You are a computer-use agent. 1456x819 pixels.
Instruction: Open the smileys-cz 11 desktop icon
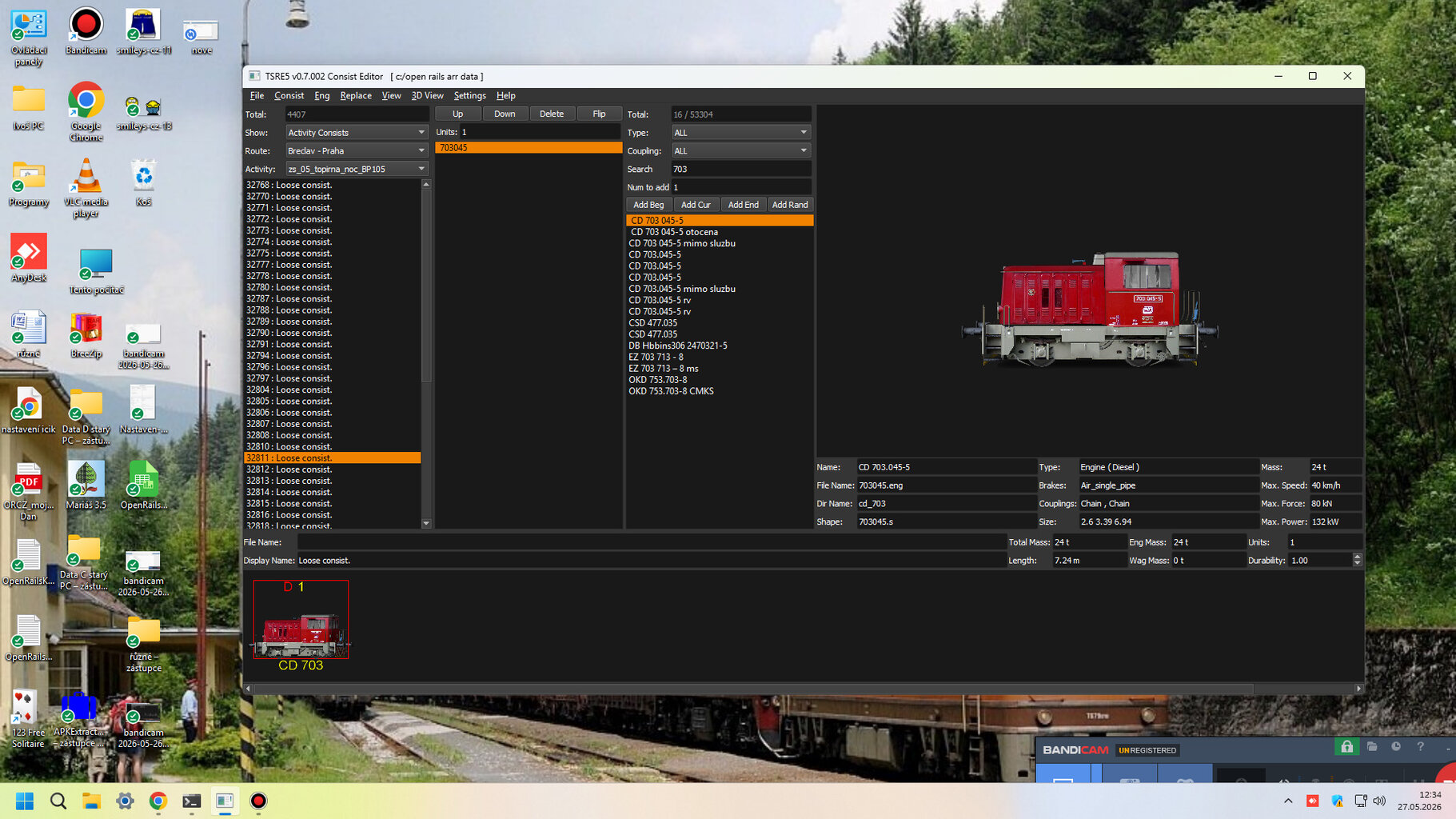click(144, 32)
